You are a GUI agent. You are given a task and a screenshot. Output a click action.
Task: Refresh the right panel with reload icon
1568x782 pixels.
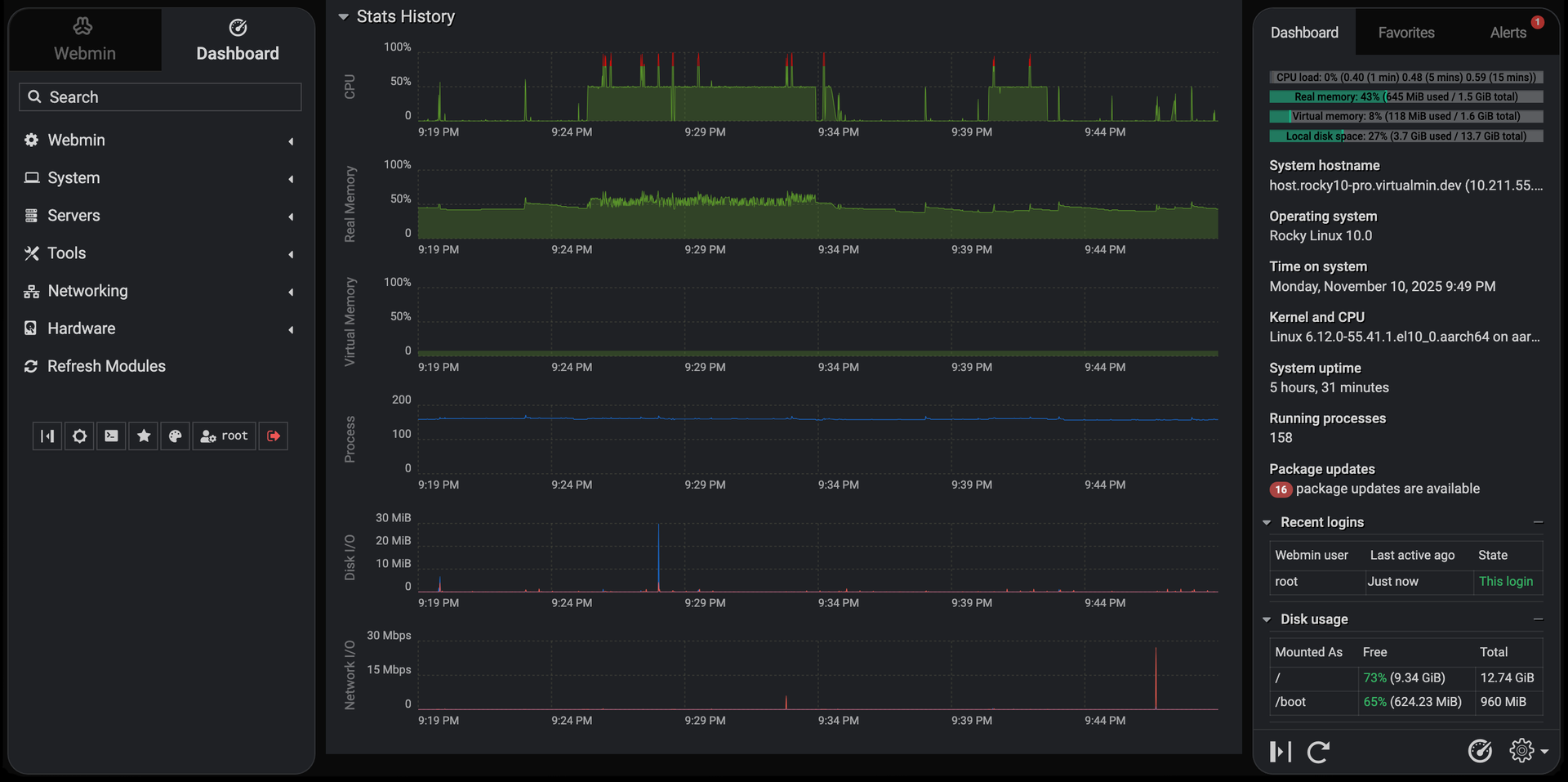tap(1318, 752)
